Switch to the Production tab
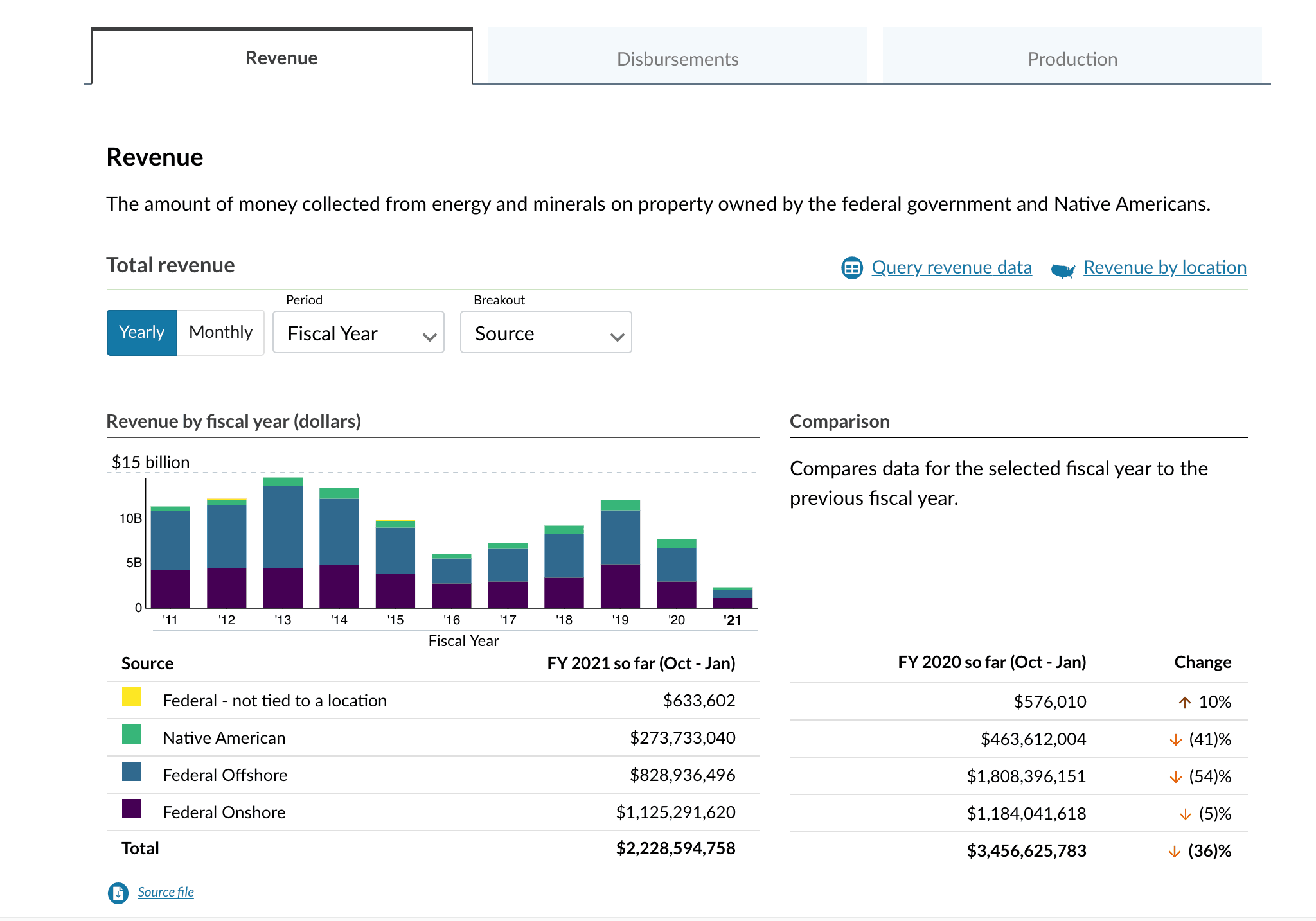The image size is (1316, 921). pos(1072,58)
